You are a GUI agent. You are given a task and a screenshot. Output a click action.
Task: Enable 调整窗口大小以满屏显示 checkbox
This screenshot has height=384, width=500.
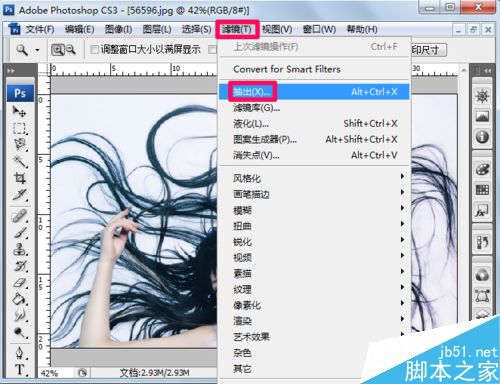[x=94, y=50]
